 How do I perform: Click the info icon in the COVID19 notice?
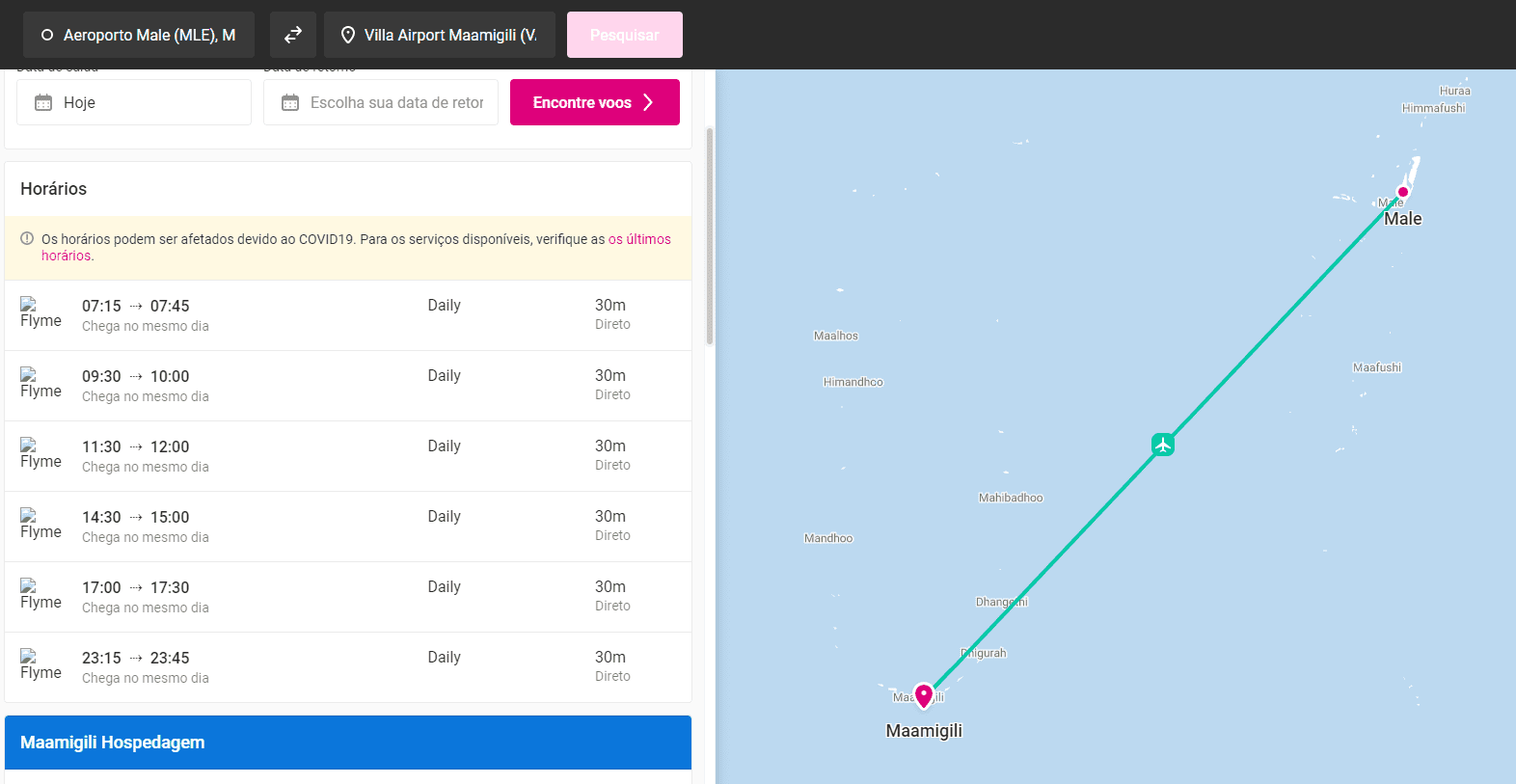pyautogui.click(x=27, y=238)
